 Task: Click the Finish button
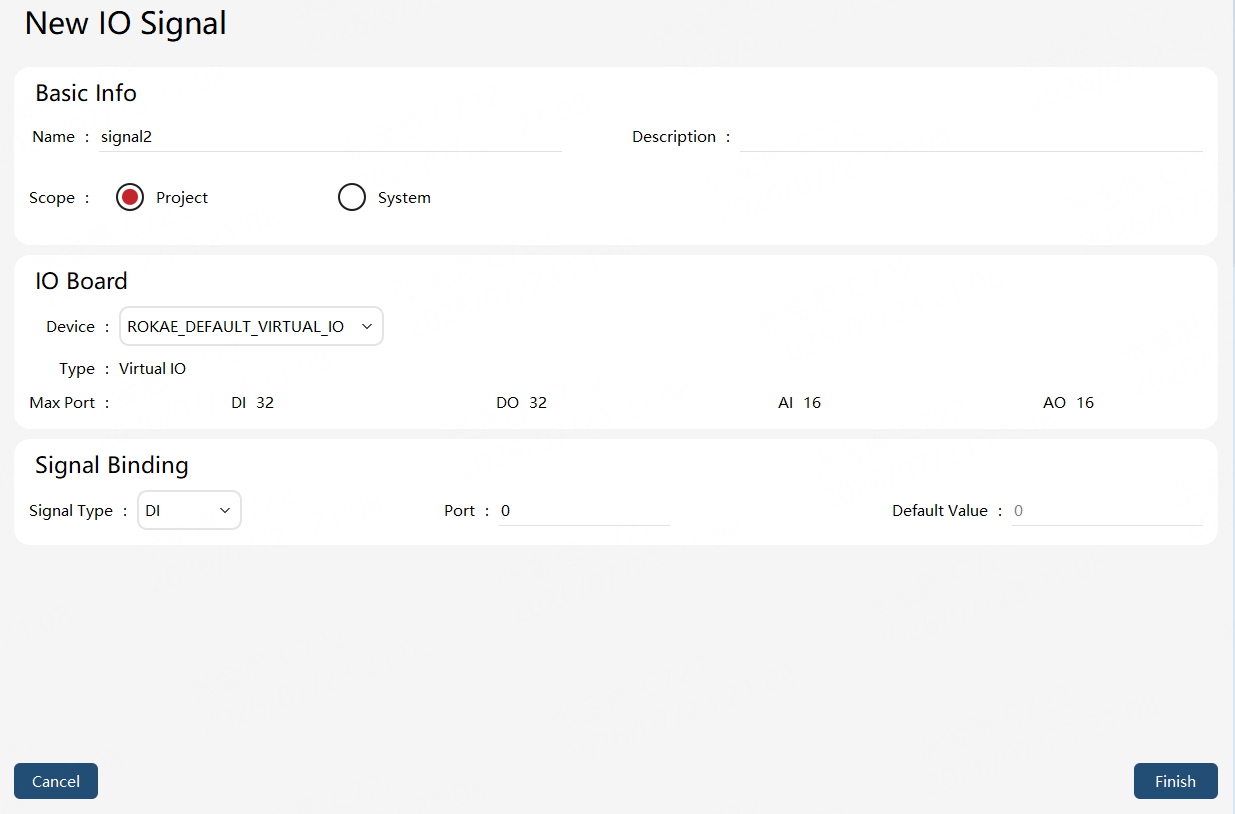1175,781
